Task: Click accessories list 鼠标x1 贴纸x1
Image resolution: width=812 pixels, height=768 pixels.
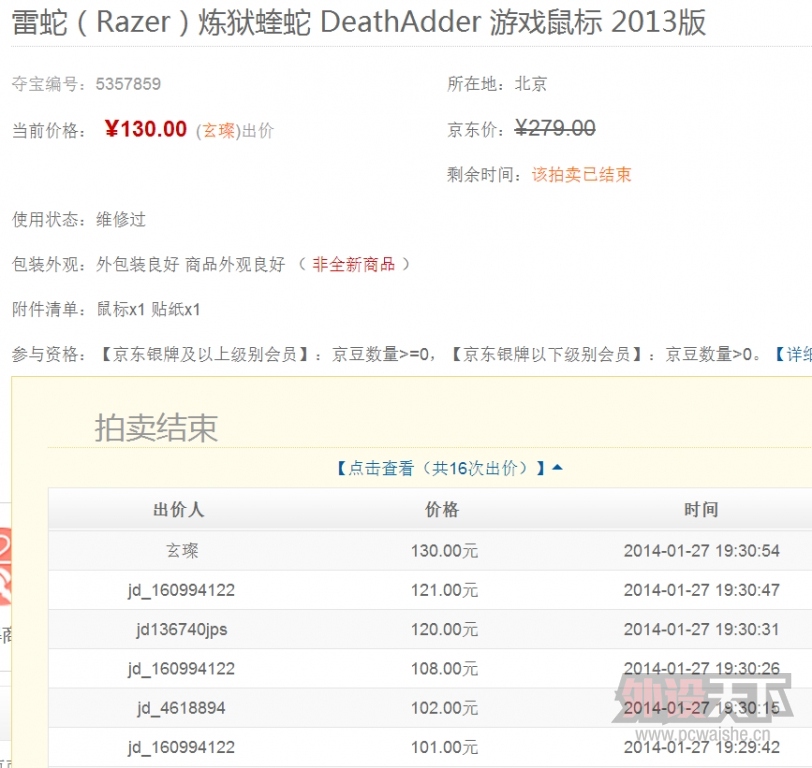Action: click(x=148, y=310)
